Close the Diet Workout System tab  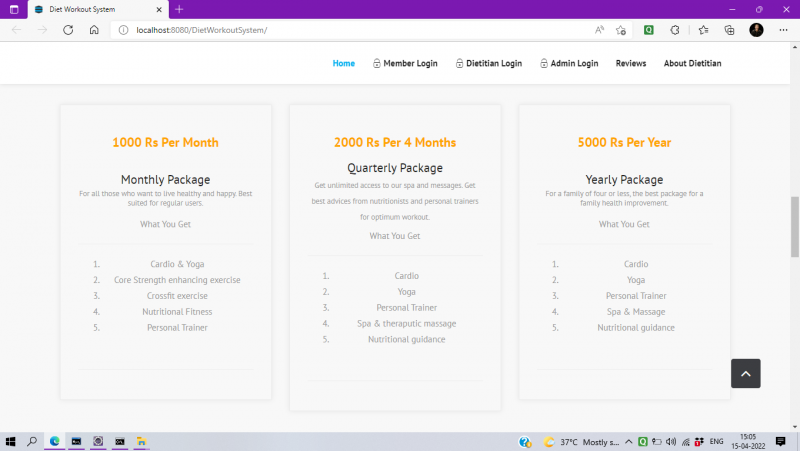pos(159,9)
